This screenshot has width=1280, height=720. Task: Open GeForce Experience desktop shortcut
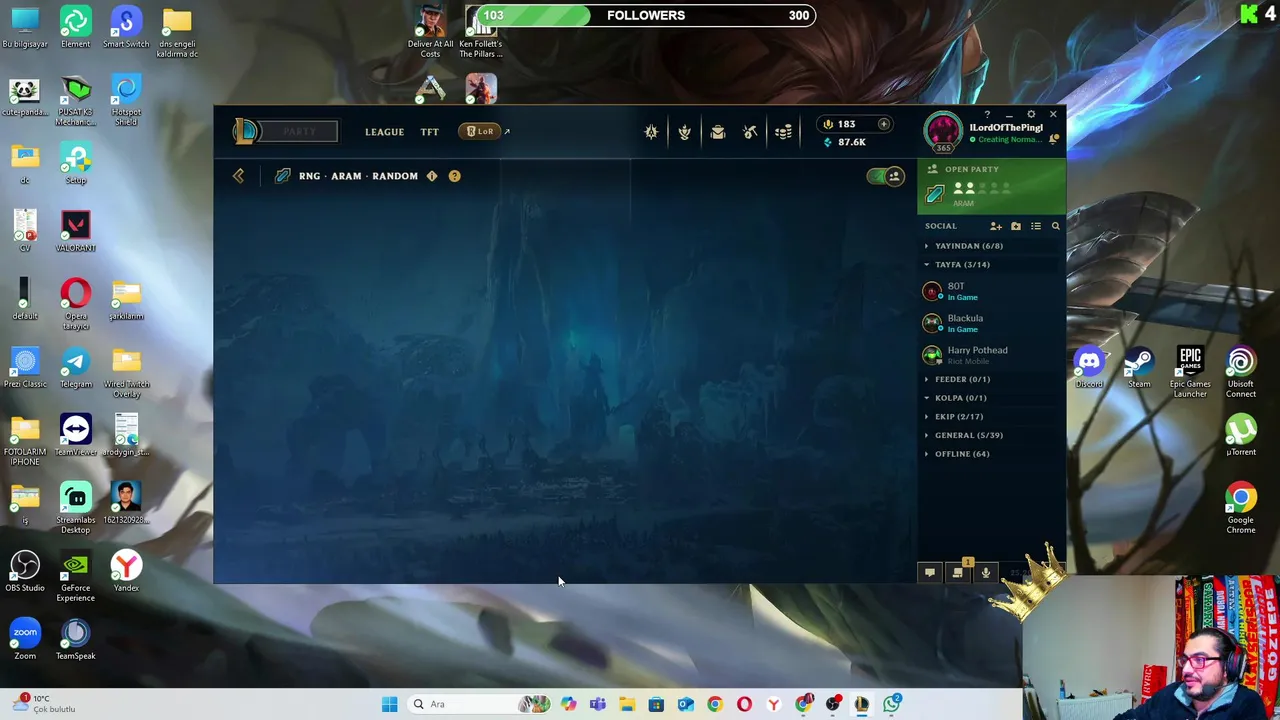coord(76,576)
